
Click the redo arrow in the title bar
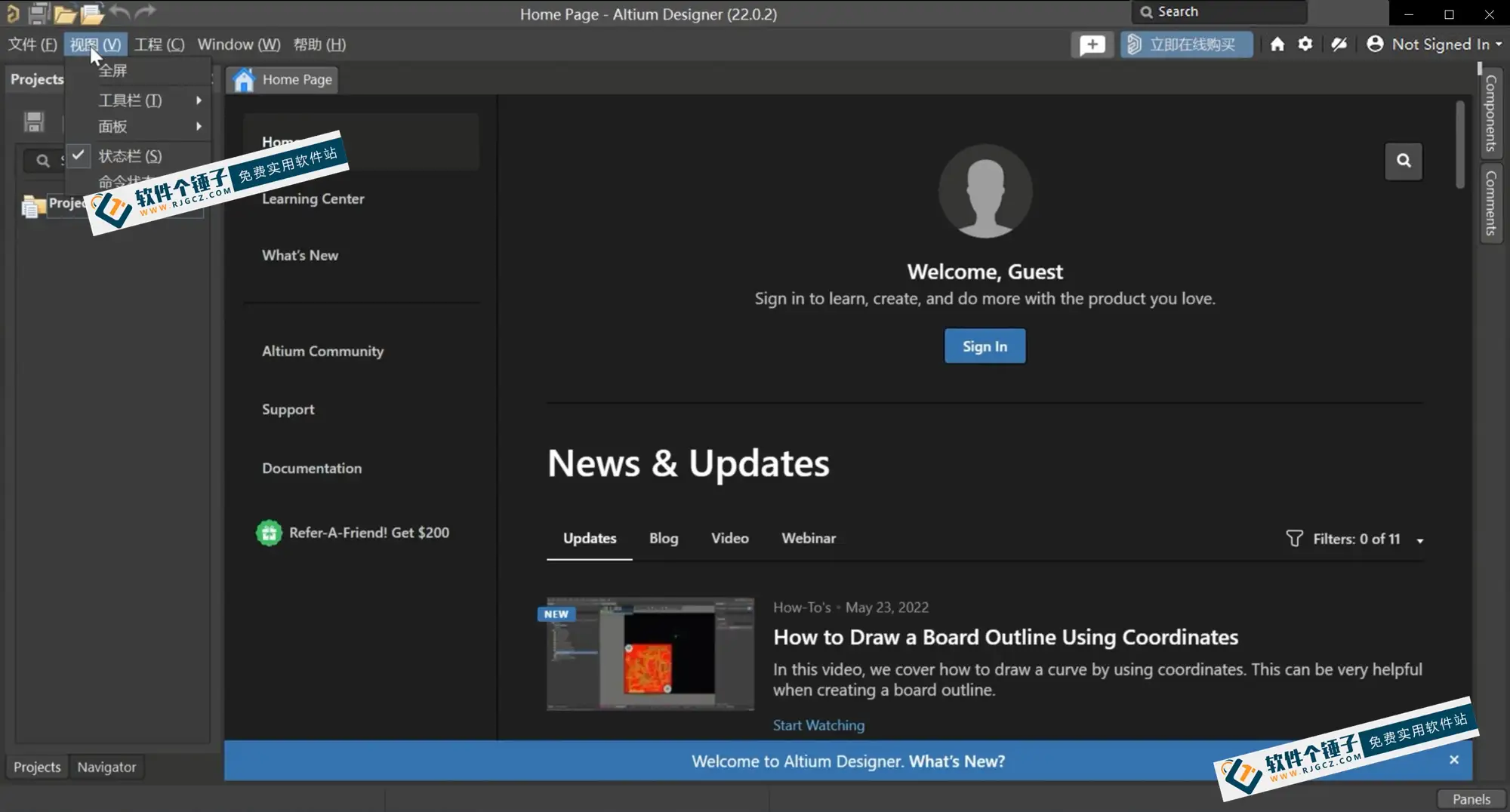tap(145, 11)
